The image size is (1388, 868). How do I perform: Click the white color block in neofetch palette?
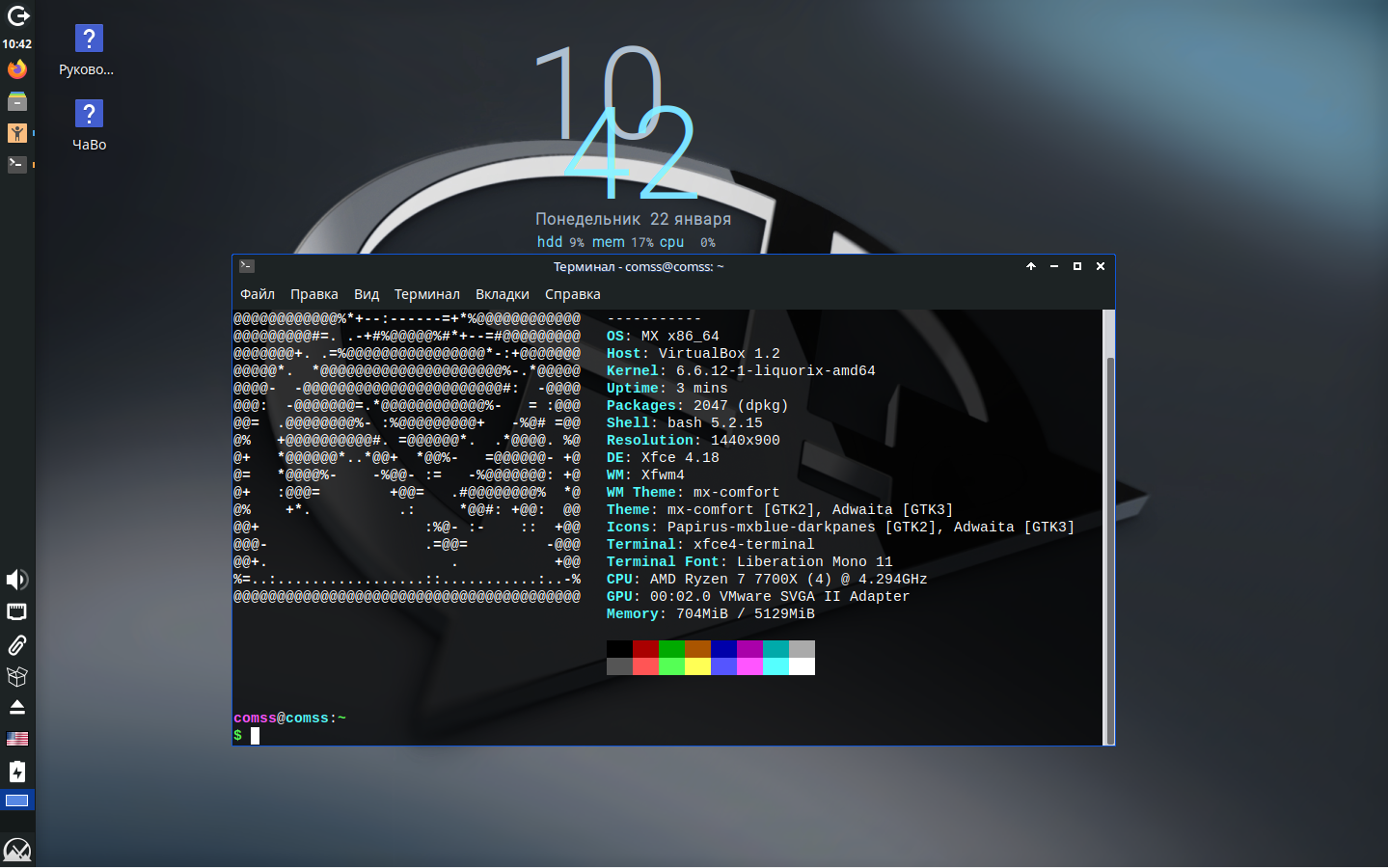coord(802,666)
